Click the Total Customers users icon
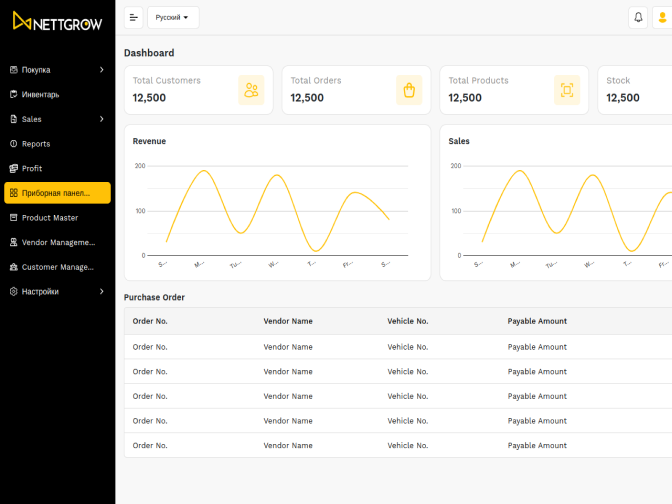 251,90
